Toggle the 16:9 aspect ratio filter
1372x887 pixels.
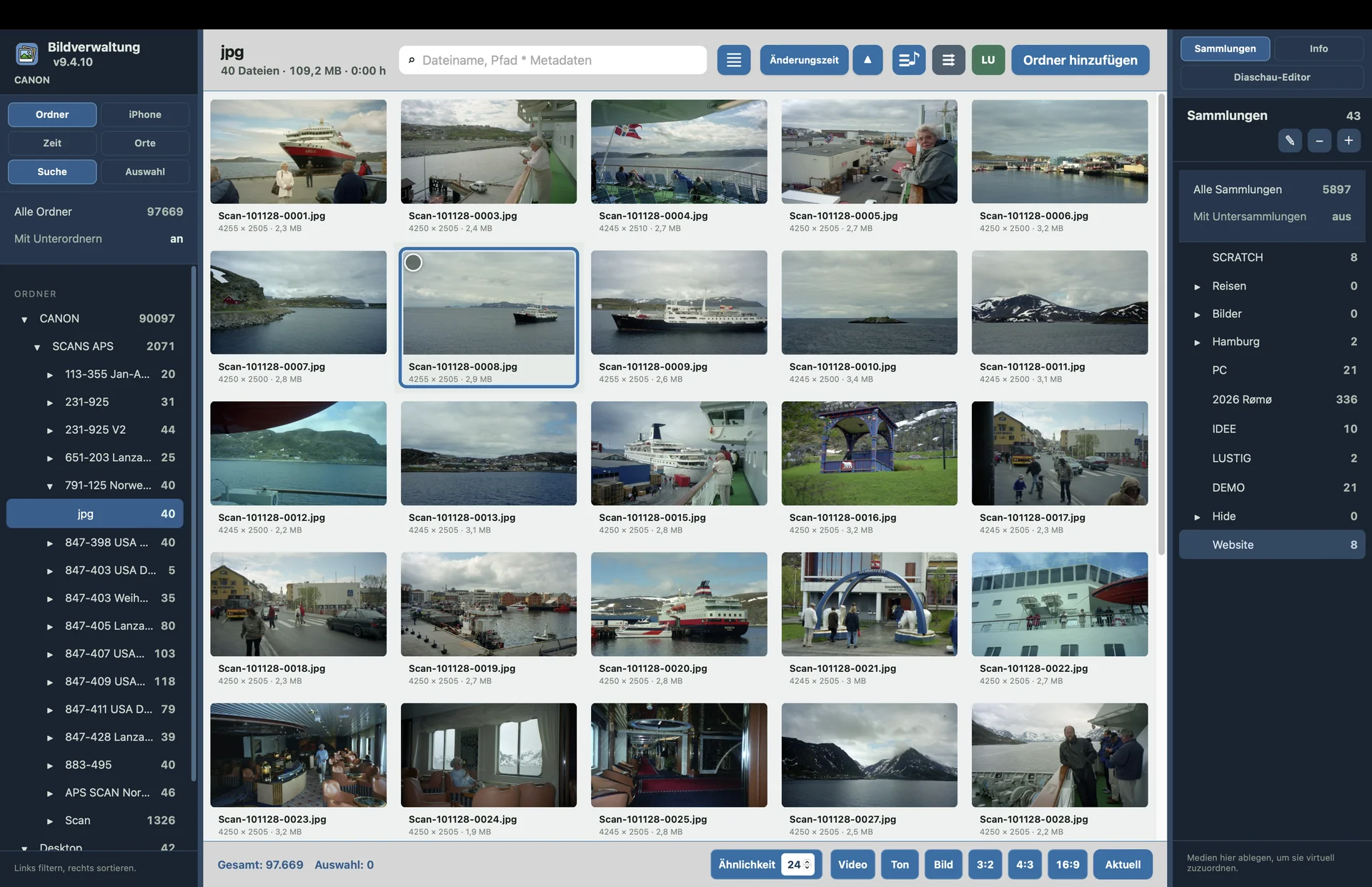[x=1068, y=864]
